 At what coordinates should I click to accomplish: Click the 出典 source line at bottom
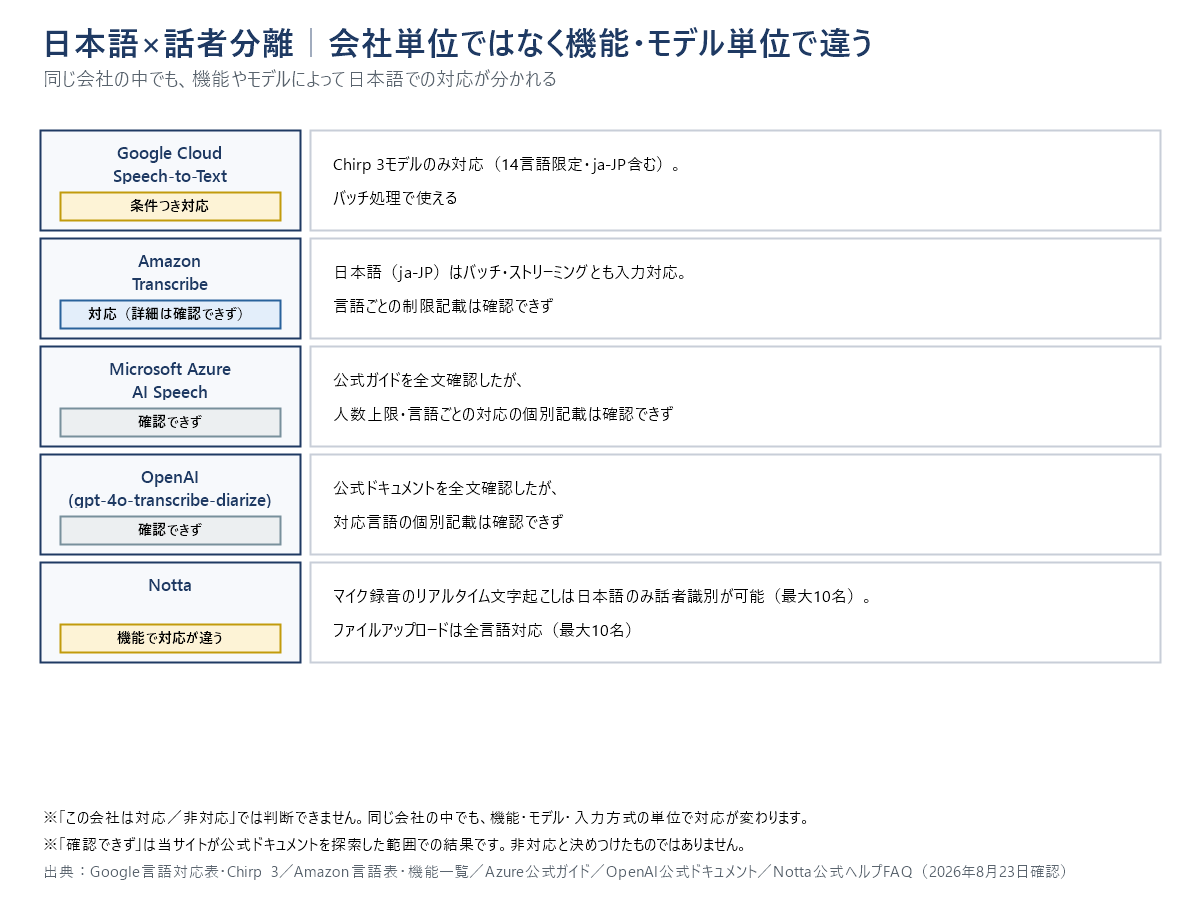[x=557, y=872]
